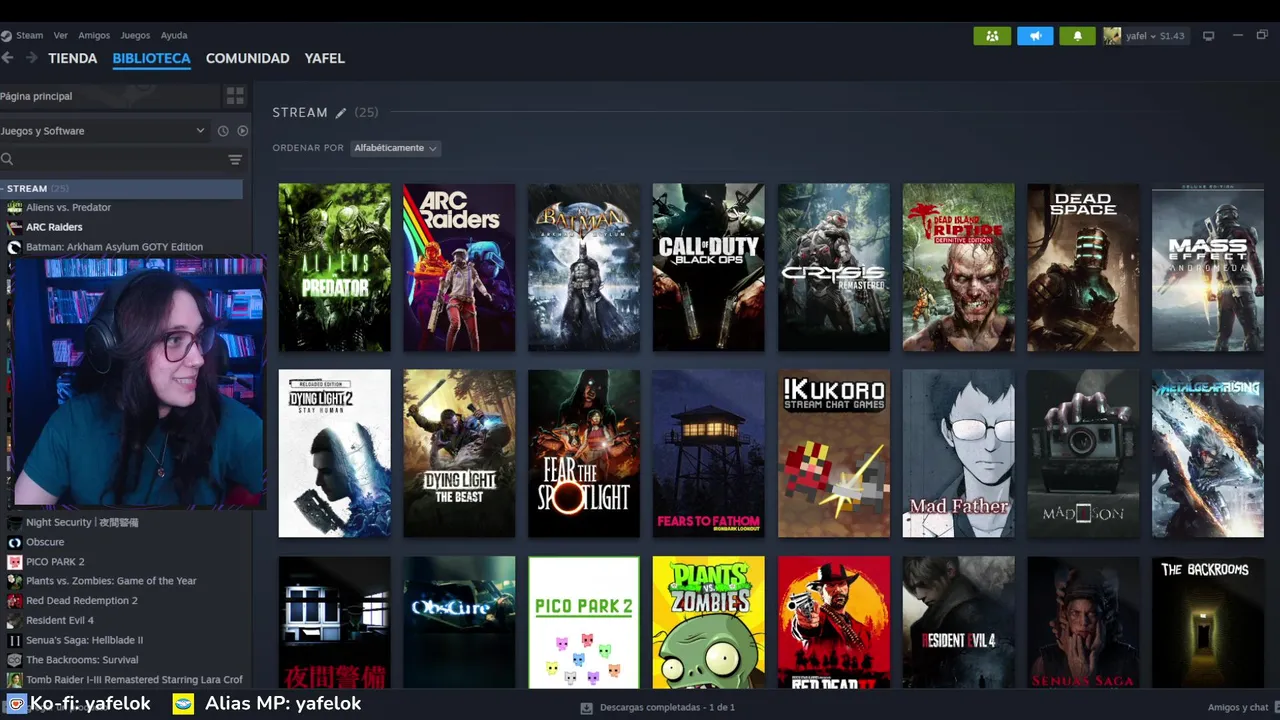Click the library search magnifier icon
This screenshot has height=720, width=1280.
coord(7,159)
